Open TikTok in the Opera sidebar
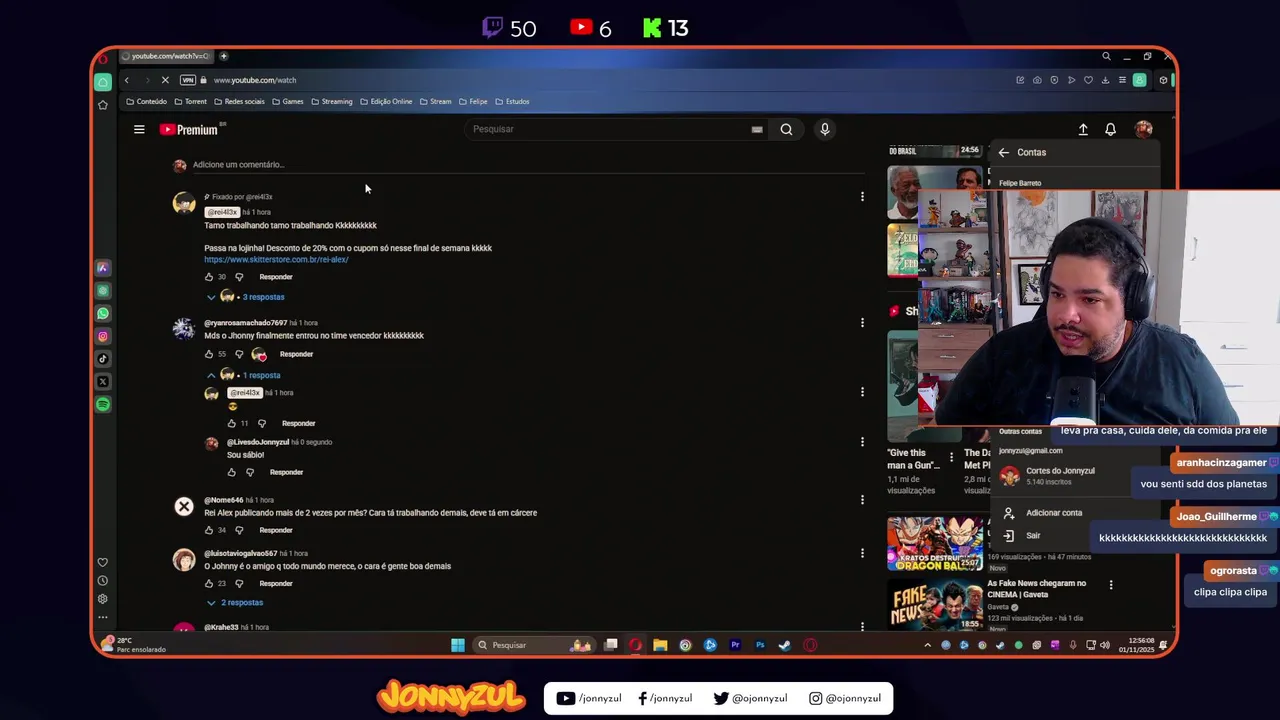 point(103,359)
